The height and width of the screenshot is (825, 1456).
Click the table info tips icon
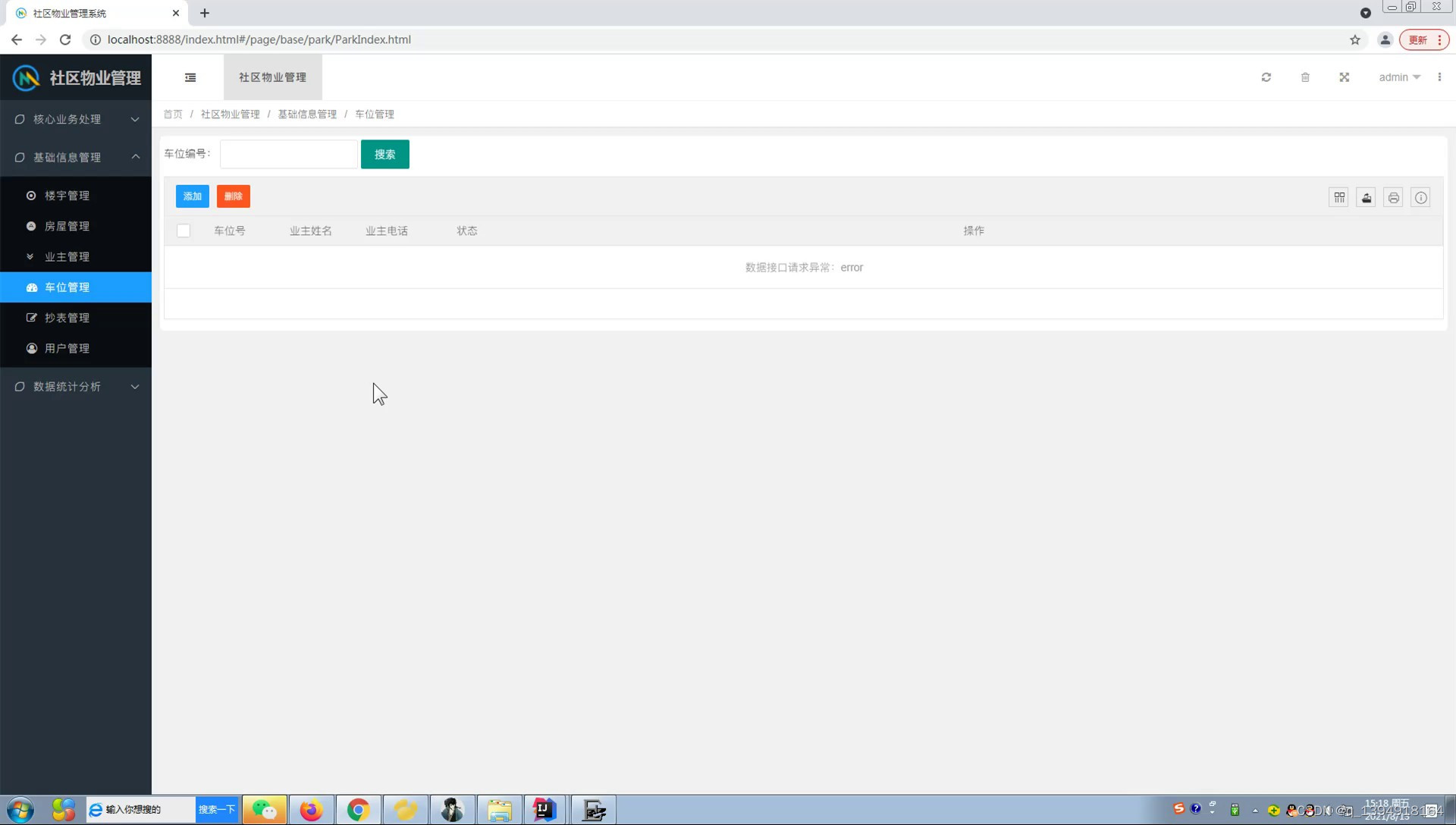pos(1420,198)
